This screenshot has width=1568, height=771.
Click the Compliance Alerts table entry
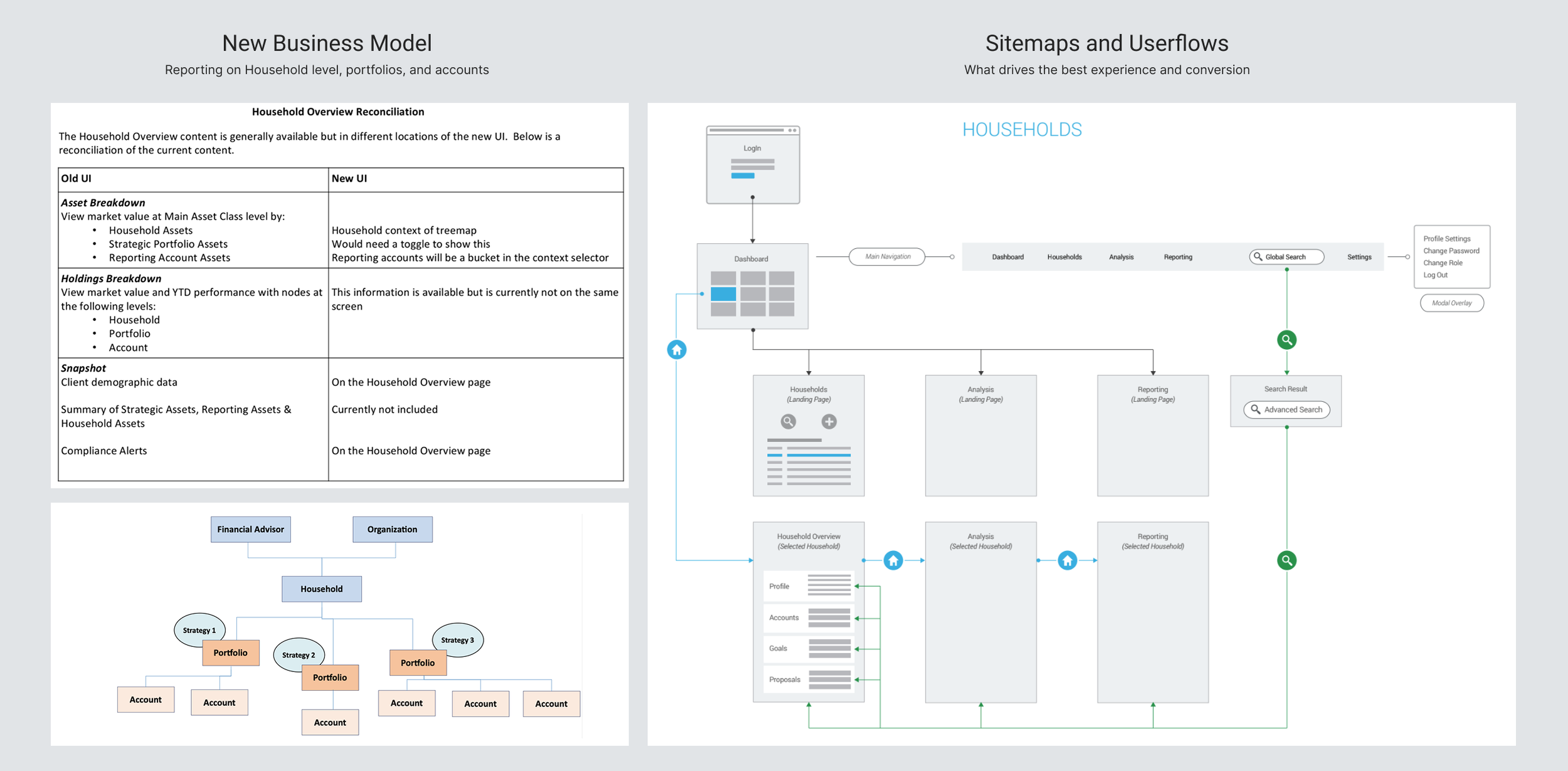click(x=103, y=451)
